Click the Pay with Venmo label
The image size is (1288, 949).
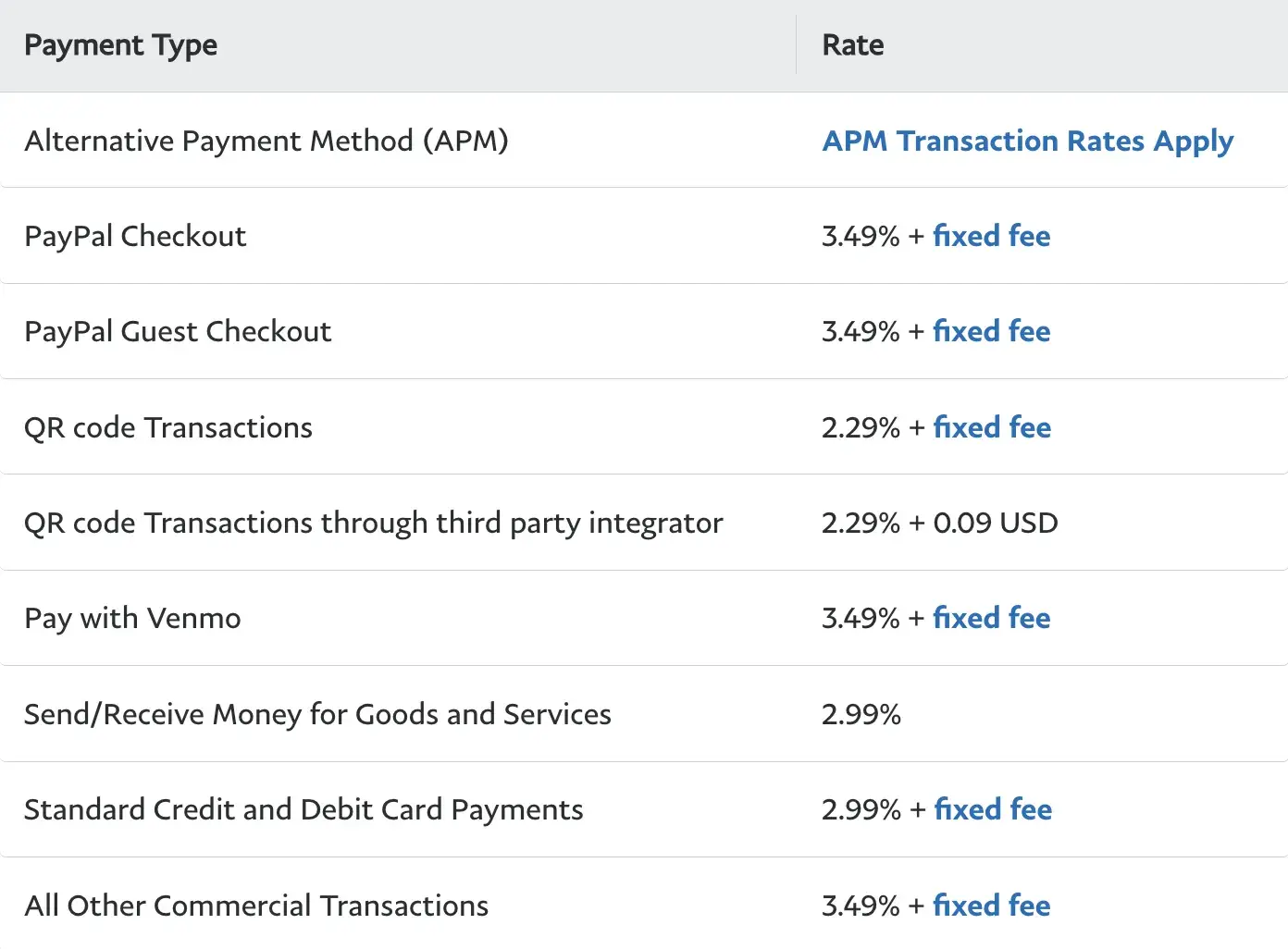tap(132, 619)
